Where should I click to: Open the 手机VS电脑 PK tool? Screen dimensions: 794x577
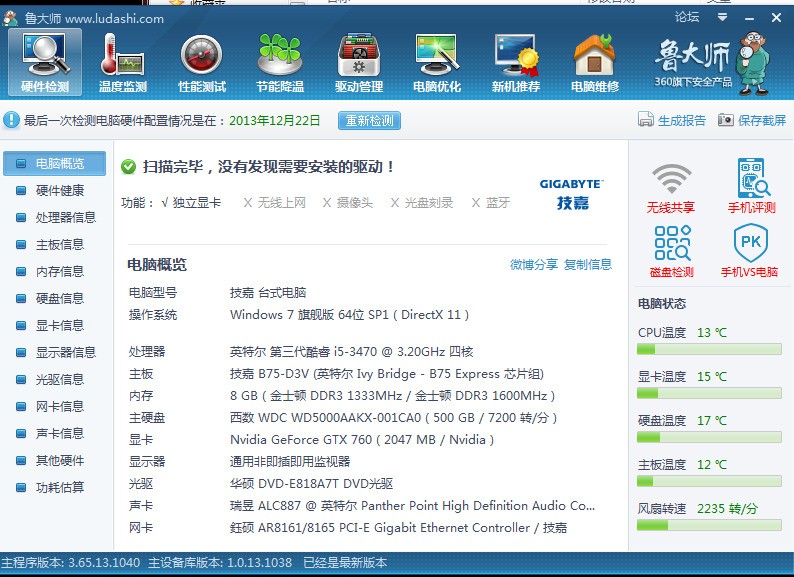(749, 251)
